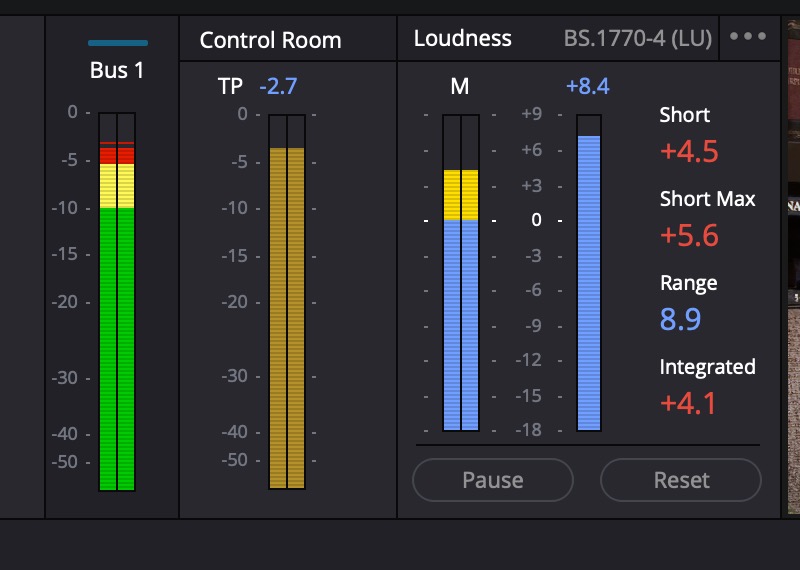Click the 0 LU mark on loudness scale
Viewport: 800px width, 570px height.
536,220
